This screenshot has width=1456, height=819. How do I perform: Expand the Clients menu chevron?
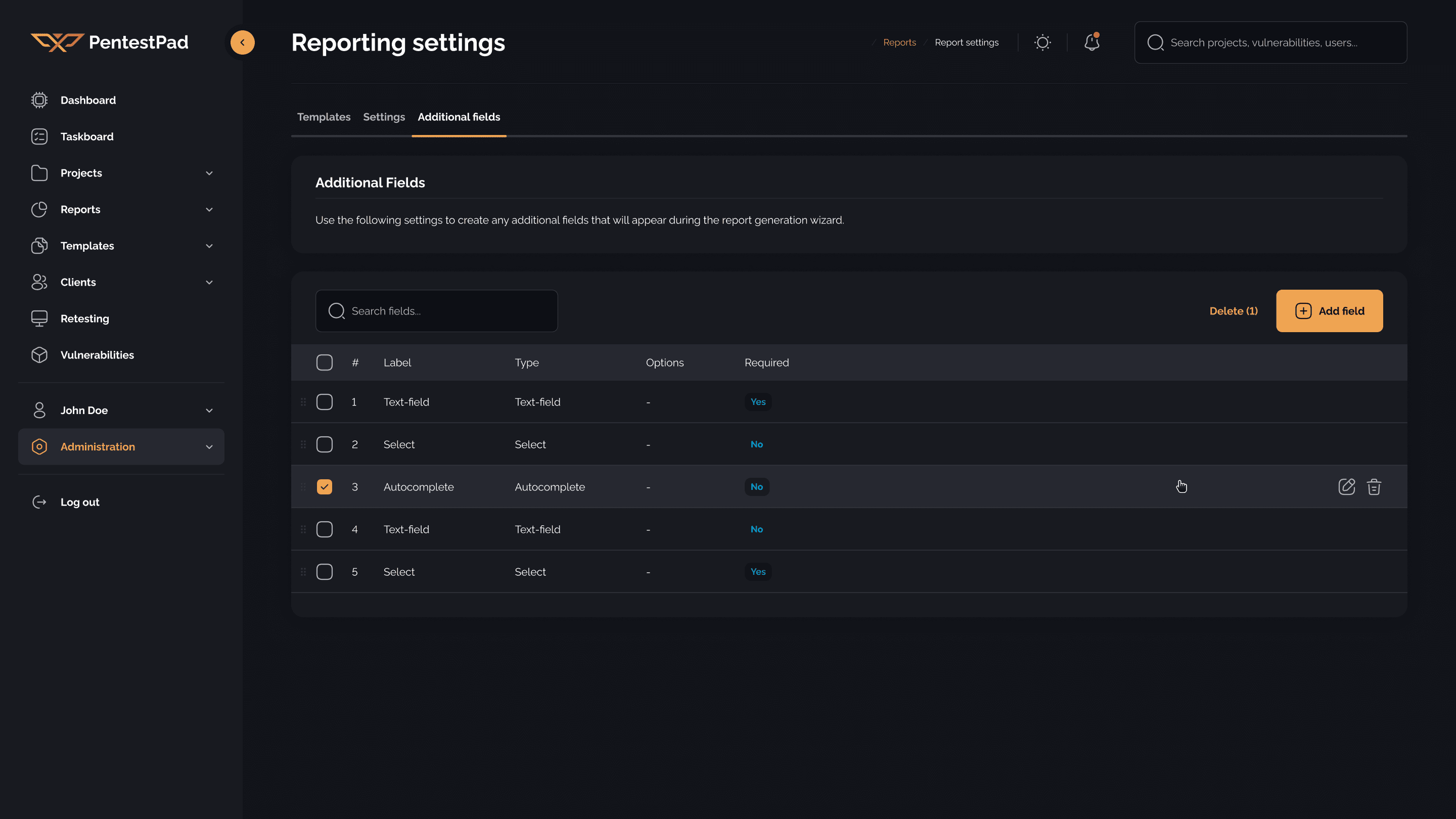click(209, 282)
